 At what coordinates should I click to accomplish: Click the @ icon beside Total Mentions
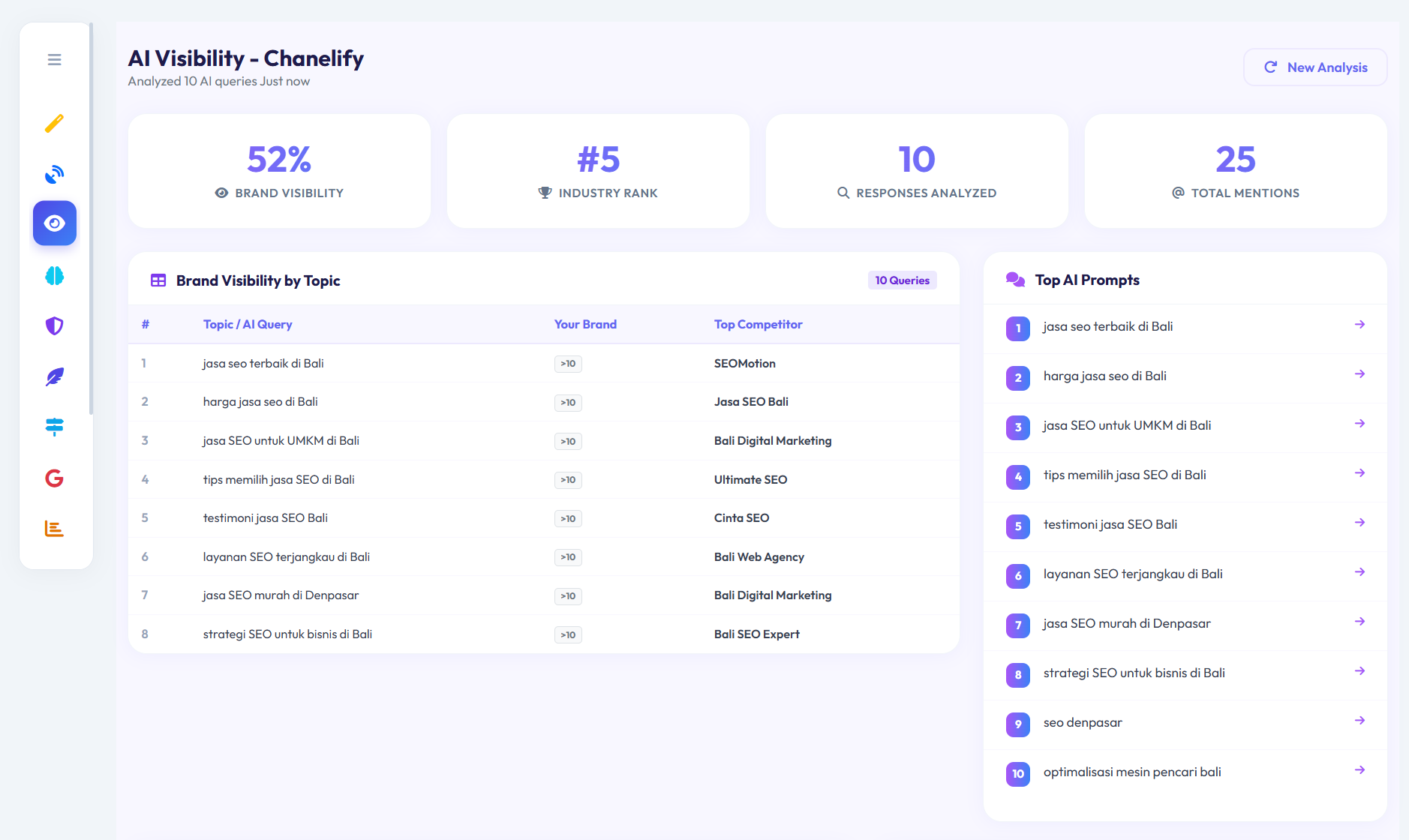[x=1179, y=193]
